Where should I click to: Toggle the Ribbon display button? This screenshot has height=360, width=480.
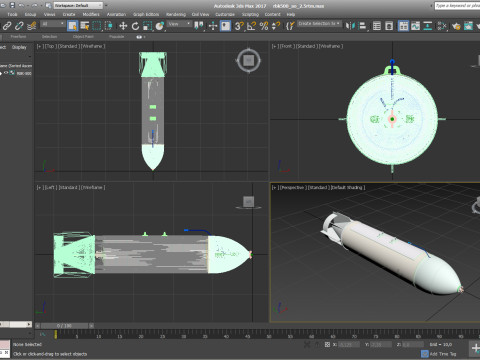click(403, 26)
